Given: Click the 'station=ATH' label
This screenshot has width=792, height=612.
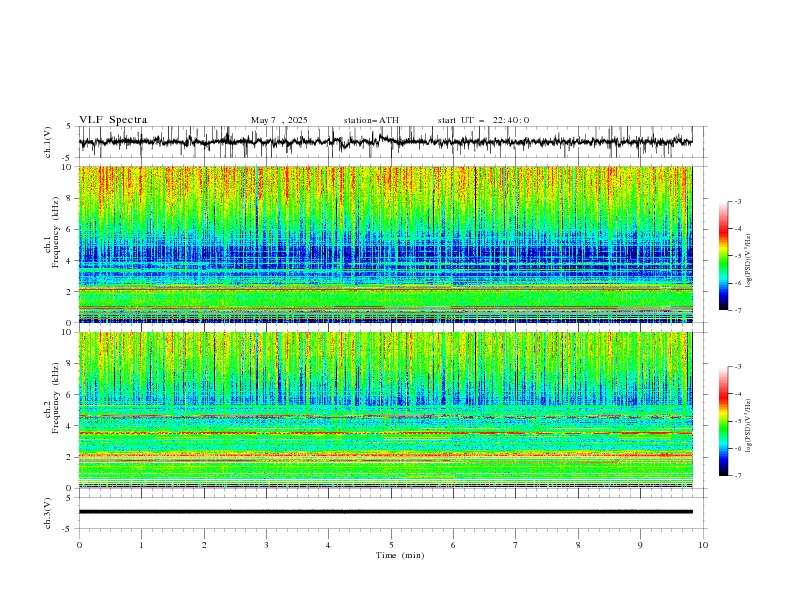Looking at the screenshot, I should pos(371,120).
